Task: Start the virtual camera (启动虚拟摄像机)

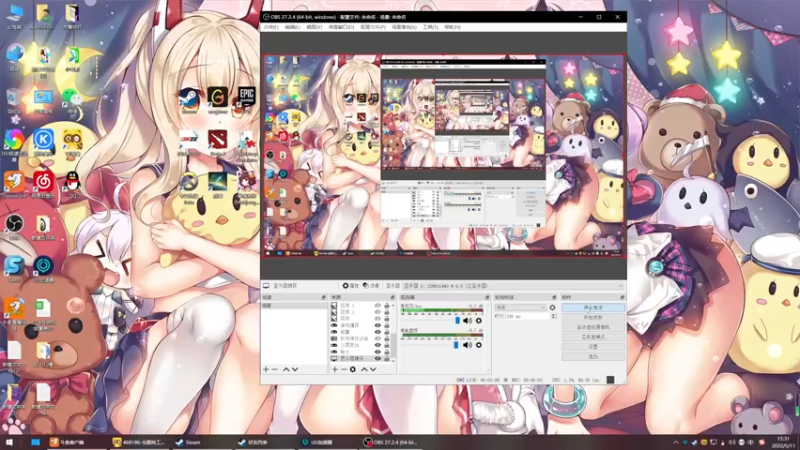Action: tap(593, 327)
